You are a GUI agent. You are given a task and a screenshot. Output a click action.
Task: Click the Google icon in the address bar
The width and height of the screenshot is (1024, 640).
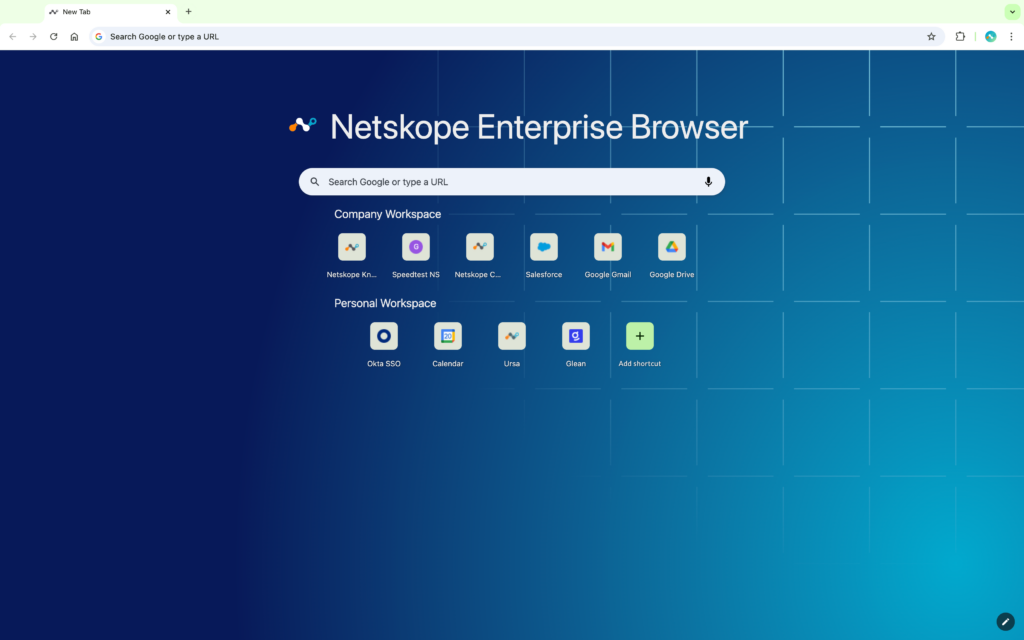(x=99, y=37)
